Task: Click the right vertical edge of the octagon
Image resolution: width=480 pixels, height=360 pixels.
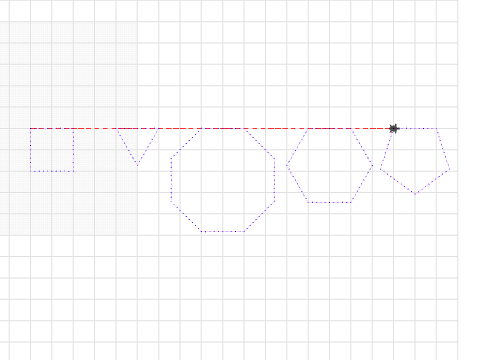Action: coord(275,180)
